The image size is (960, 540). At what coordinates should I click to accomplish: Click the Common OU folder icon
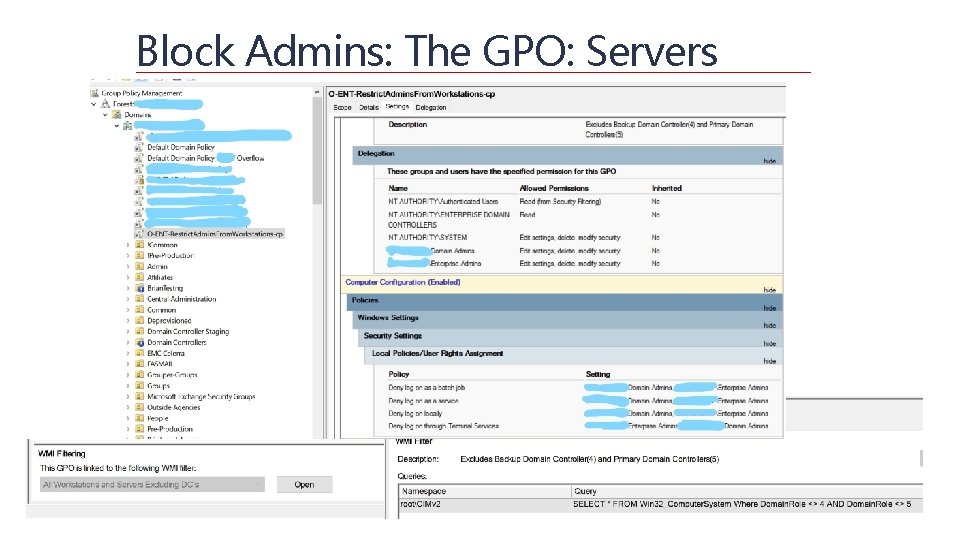(x=140, y=310)
